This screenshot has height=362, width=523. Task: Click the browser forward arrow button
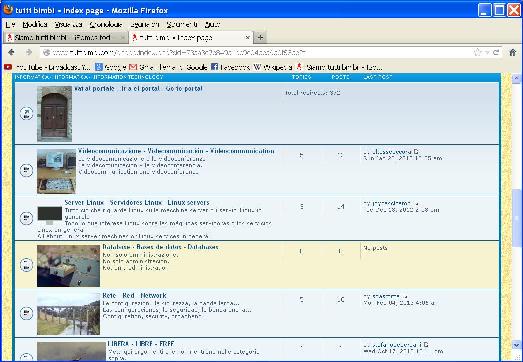pos(29,52)
